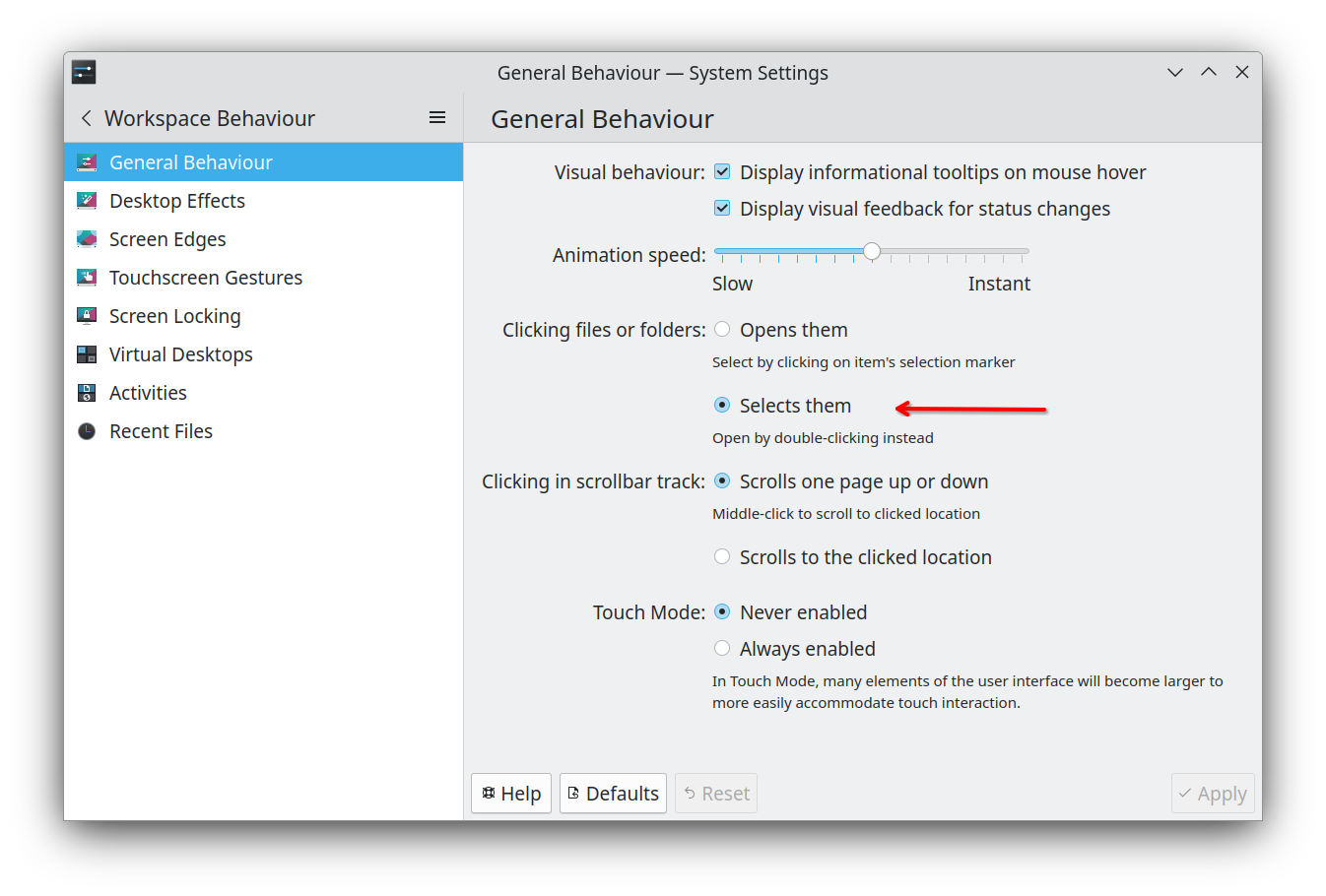Click the Animation speed slider handle

click(872, 252)
